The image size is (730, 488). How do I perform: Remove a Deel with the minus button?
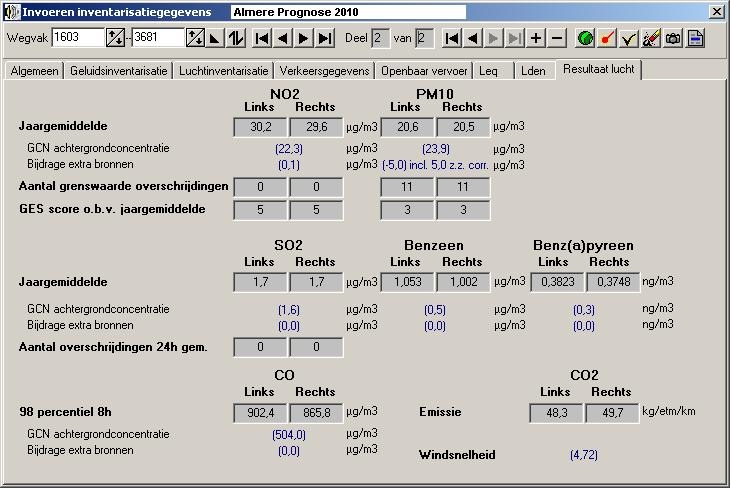point(557,38)
